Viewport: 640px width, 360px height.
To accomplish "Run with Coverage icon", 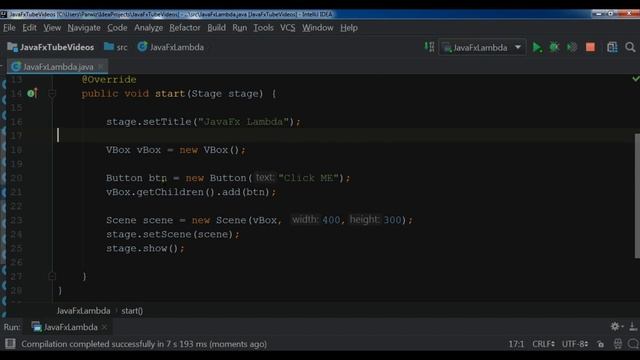I will pyautogui.click(x=572, y=47).
